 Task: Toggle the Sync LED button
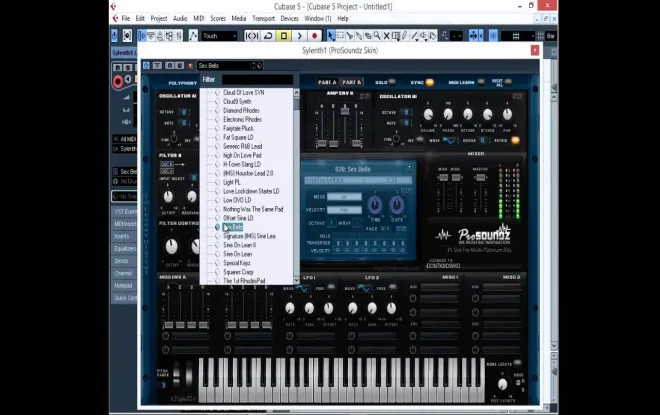[429, 82]
